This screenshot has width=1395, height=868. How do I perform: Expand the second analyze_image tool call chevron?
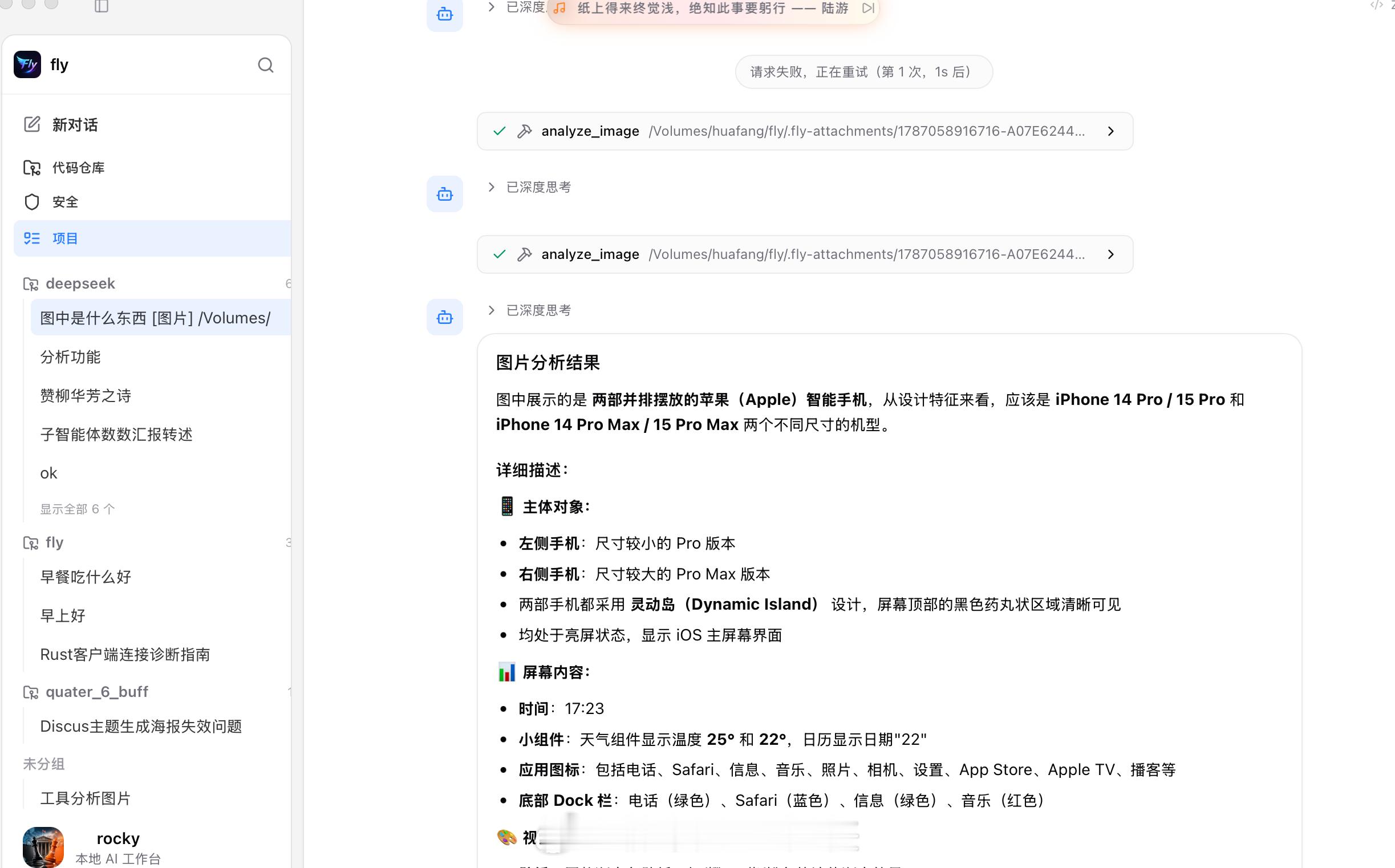click(1111, 254)
